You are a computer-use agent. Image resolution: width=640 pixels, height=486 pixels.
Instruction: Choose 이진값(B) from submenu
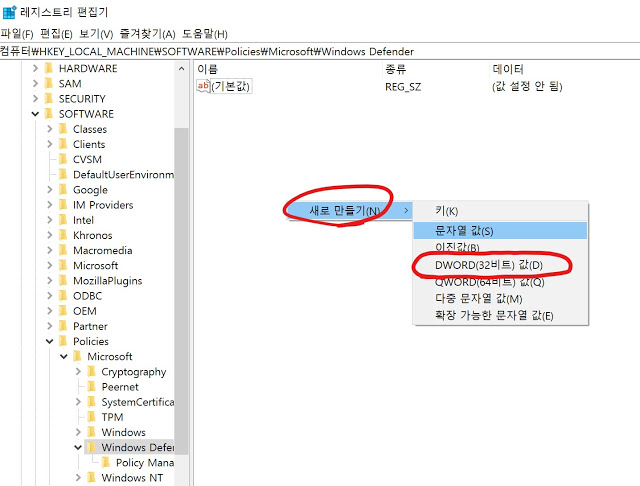pyautogui.click(x=500, y=247)
